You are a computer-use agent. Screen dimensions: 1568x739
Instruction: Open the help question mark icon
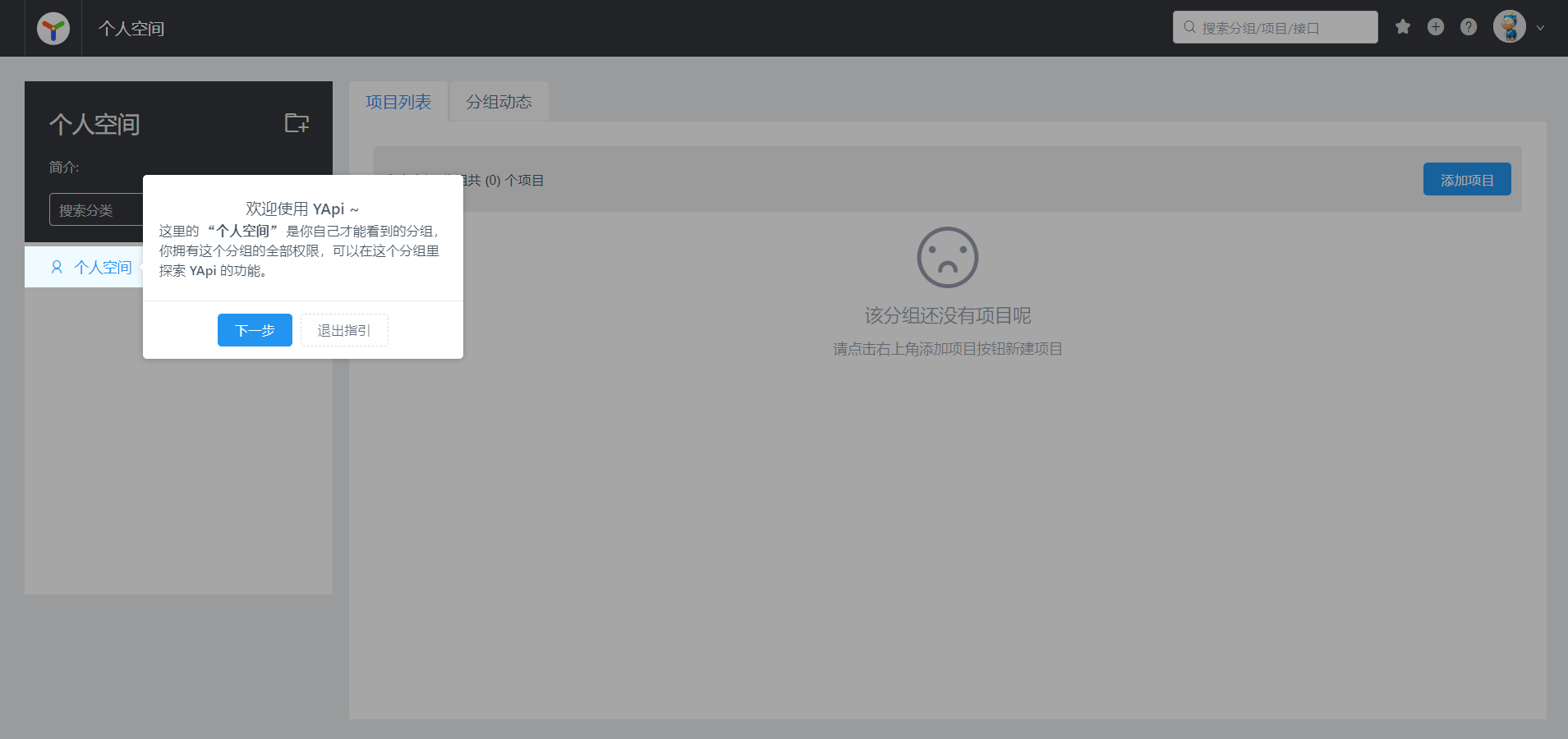1469,27
